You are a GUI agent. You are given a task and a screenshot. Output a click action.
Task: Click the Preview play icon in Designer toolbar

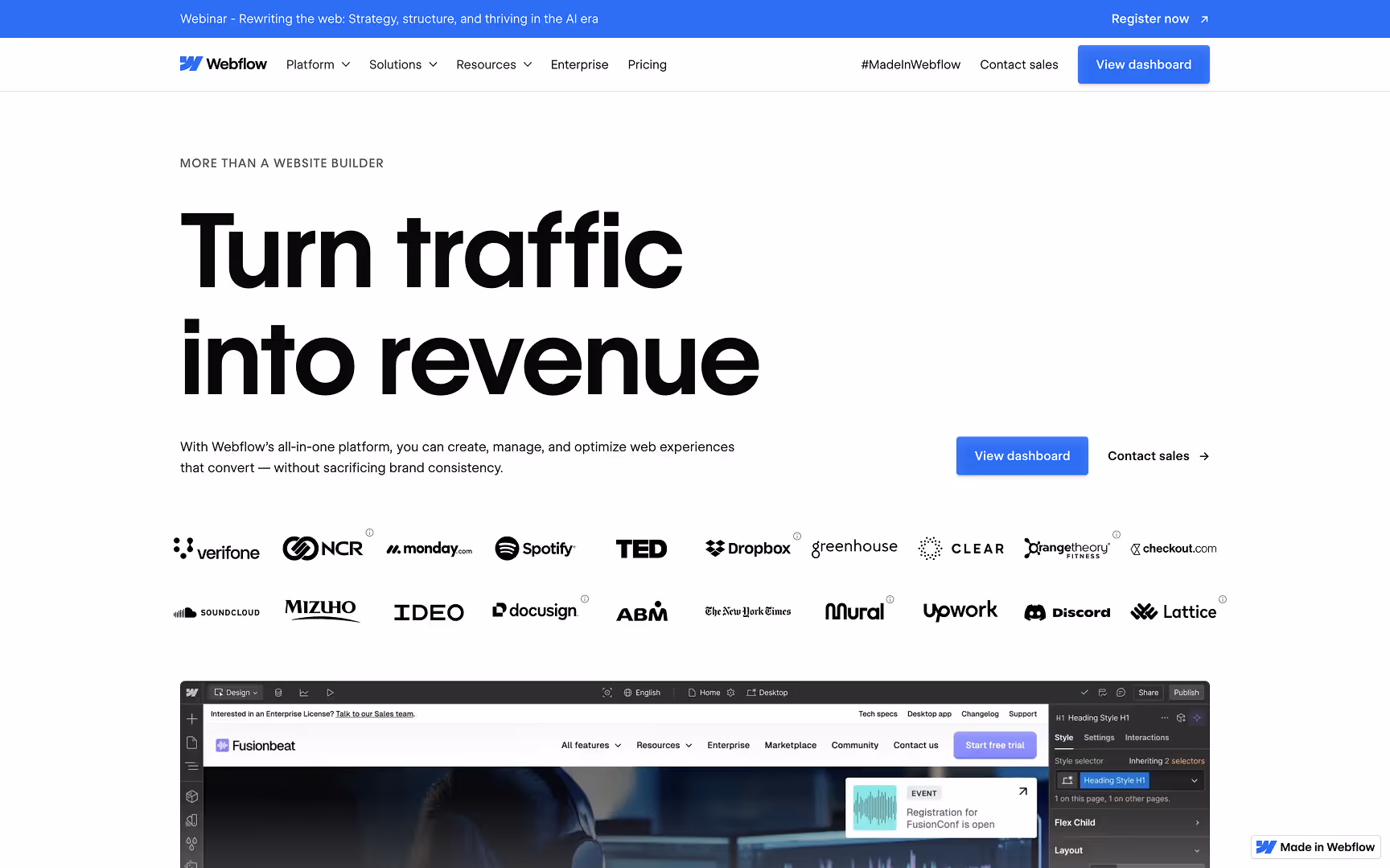[x=330, y=693]
